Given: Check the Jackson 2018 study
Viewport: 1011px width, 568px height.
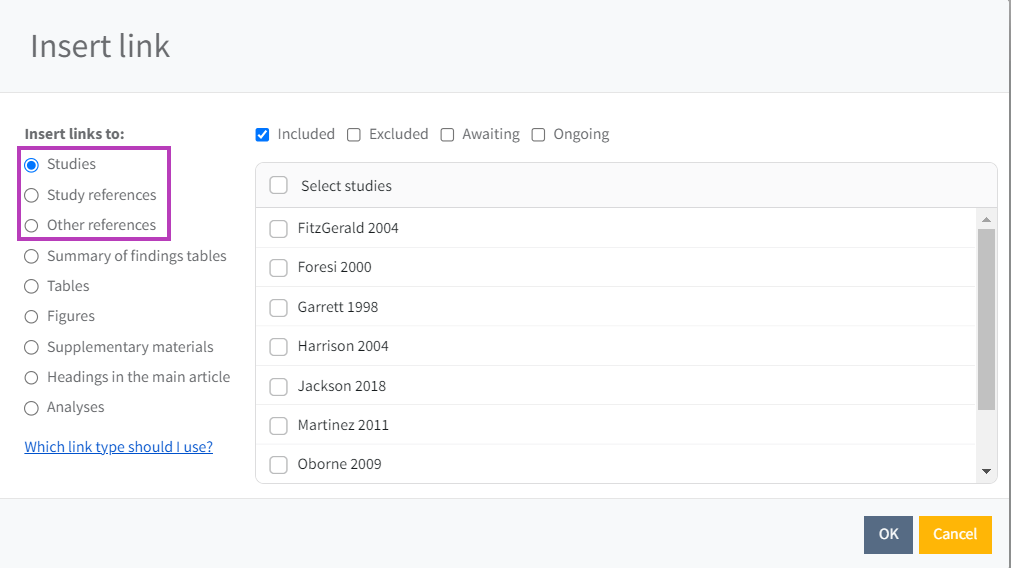Looking at the screenshot, I should pyautogui.click(x=279, y=387).
